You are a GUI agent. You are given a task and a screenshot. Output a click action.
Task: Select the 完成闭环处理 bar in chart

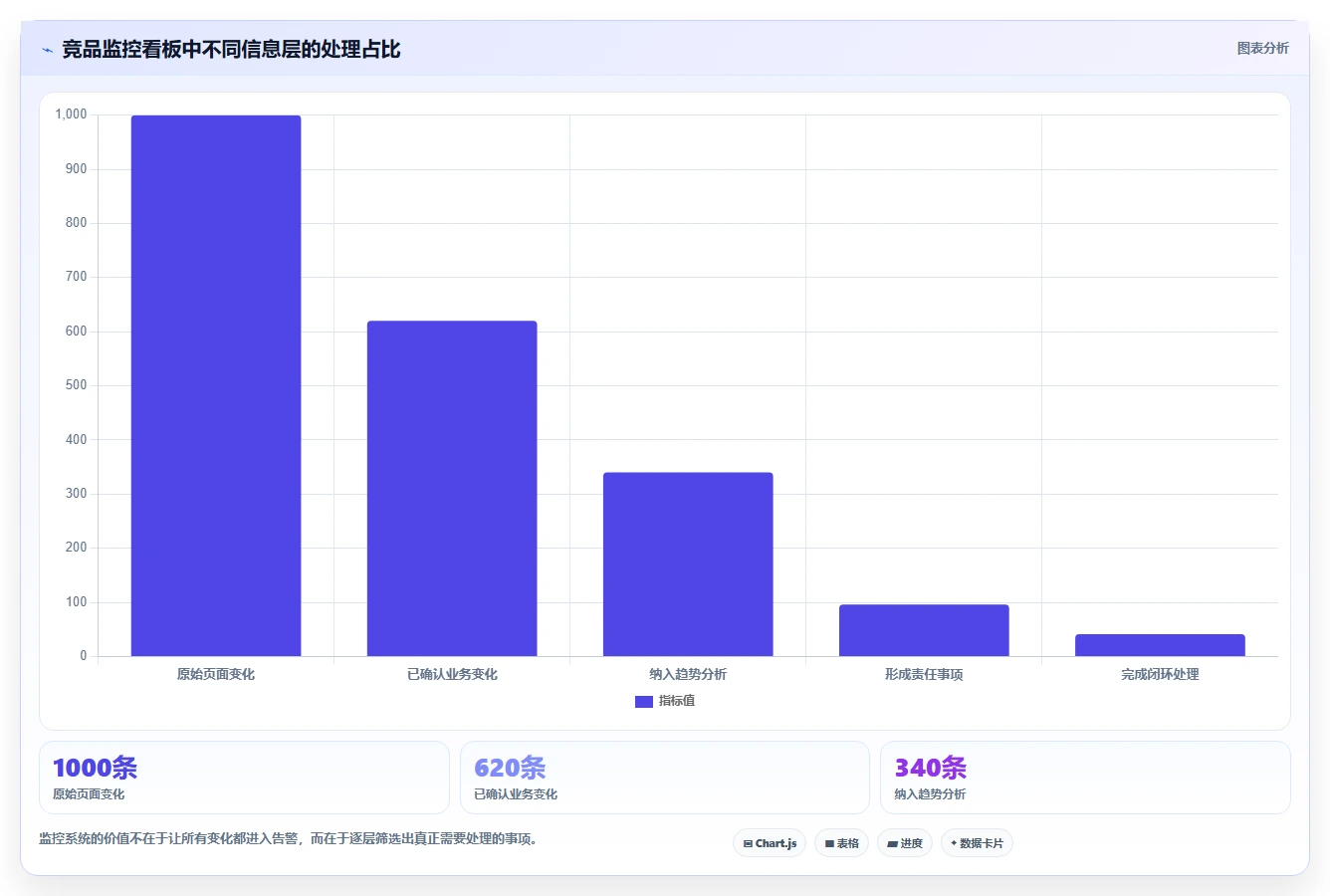pos(1160,645)
